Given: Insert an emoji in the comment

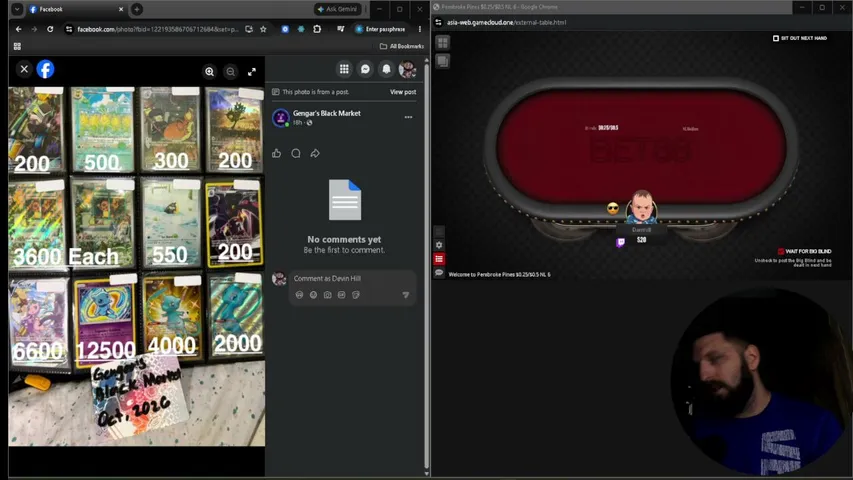Looking at the screenshot, I should pos(313,295).
